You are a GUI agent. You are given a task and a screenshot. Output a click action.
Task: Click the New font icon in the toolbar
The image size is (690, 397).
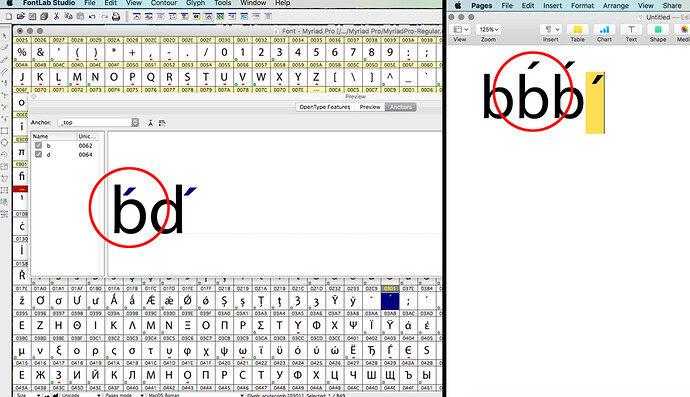pyautogui.click(x=9, y=17)
